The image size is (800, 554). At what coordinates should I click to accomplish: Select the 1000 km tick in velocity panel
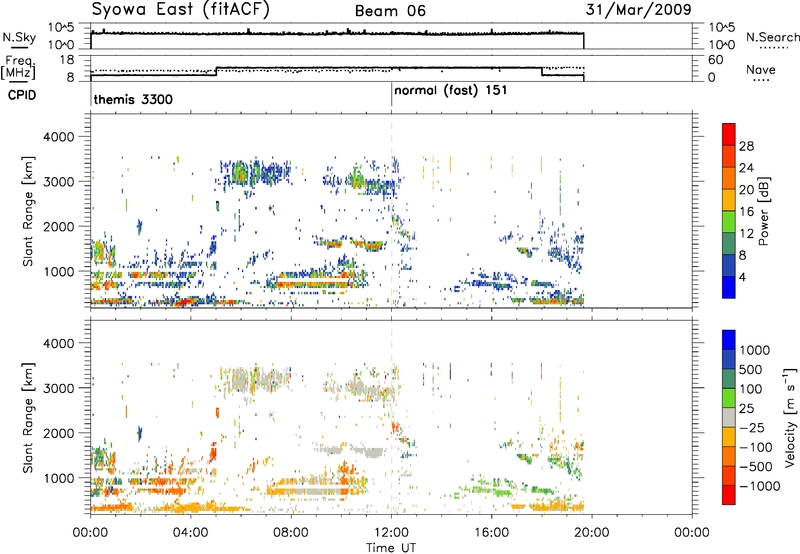click(x=58, y=479)
